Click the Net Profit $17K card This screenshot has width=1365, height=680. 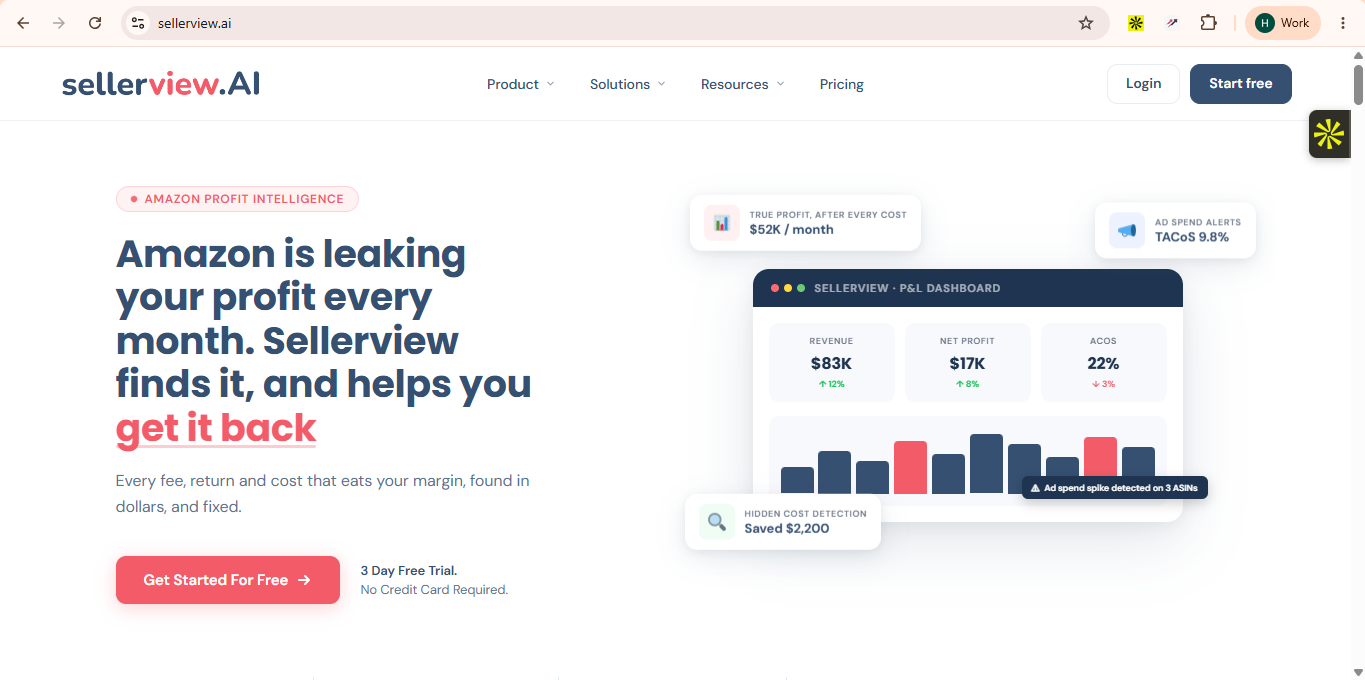[x=967, y=362]
